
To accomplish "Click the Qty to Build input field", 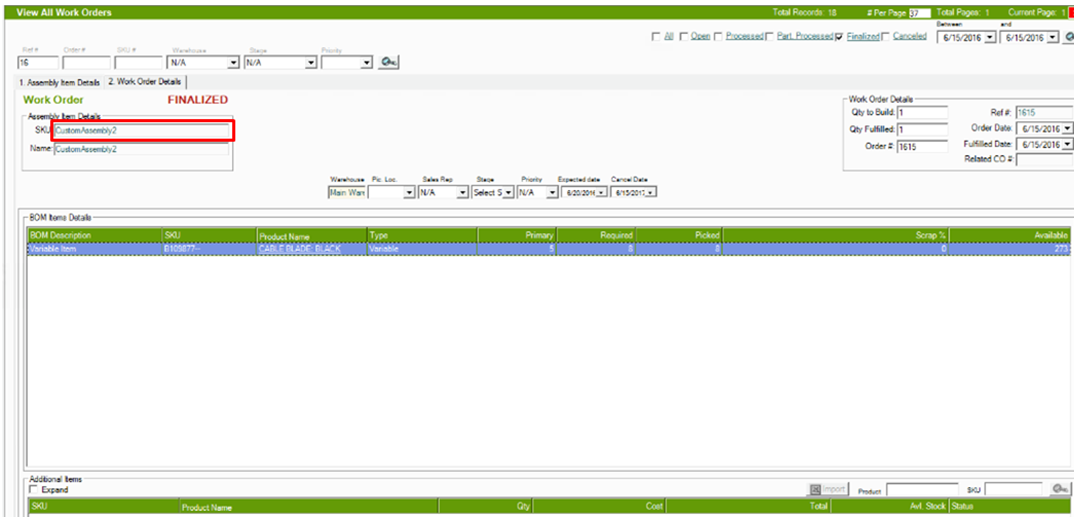I will click(x=921, y=113).
